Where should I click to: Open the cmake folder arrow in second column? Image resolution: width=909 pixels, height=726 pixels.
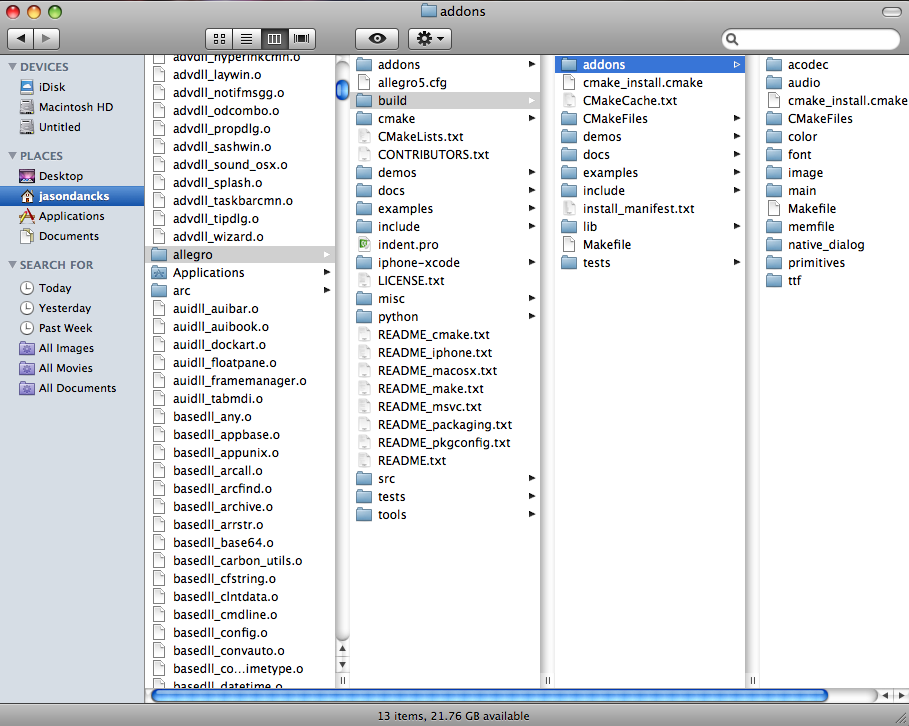click(x=532, y=118)
